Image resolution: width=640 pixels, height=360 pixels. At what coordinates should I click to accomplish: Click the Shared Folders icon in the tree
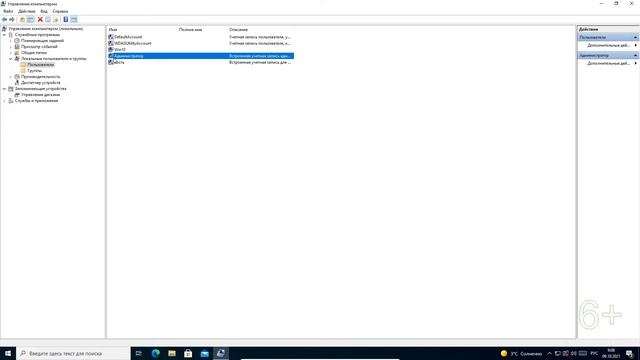pos(17,53)
